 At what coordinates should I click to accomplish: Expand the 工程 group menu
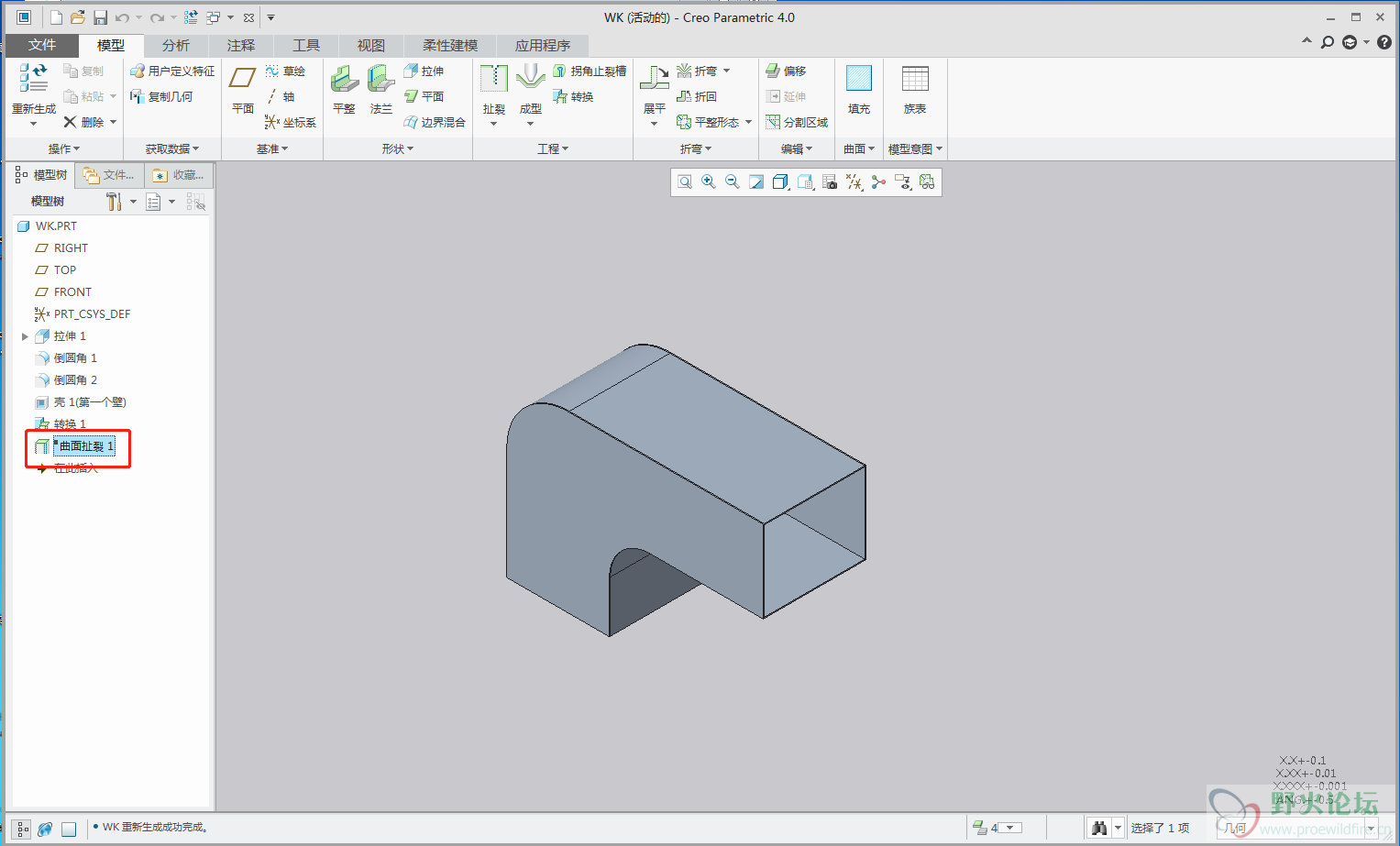(x=553, y=148)
